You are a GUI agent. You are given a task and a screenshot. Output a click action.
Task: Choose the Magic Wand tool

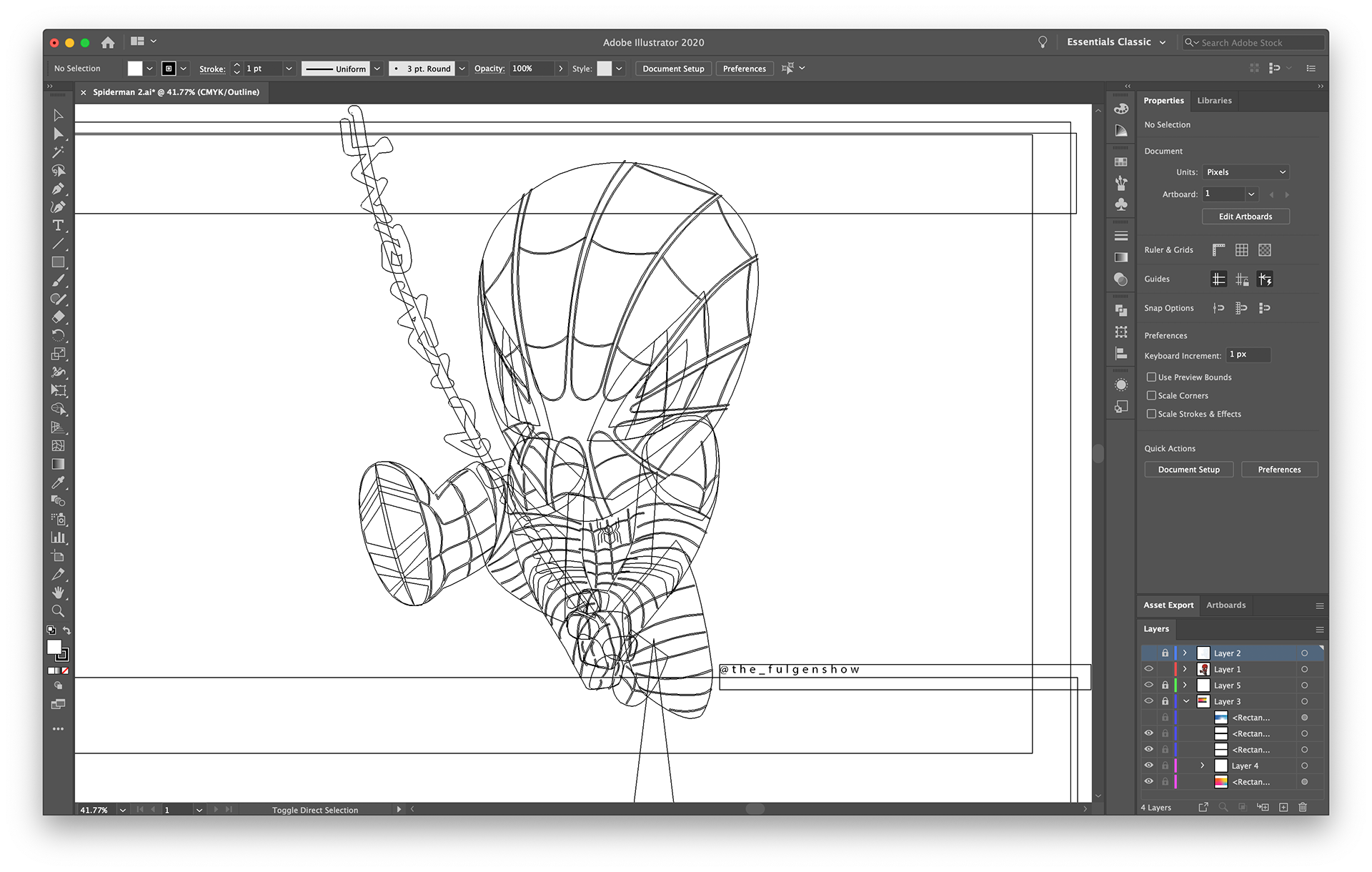point(58,152)
